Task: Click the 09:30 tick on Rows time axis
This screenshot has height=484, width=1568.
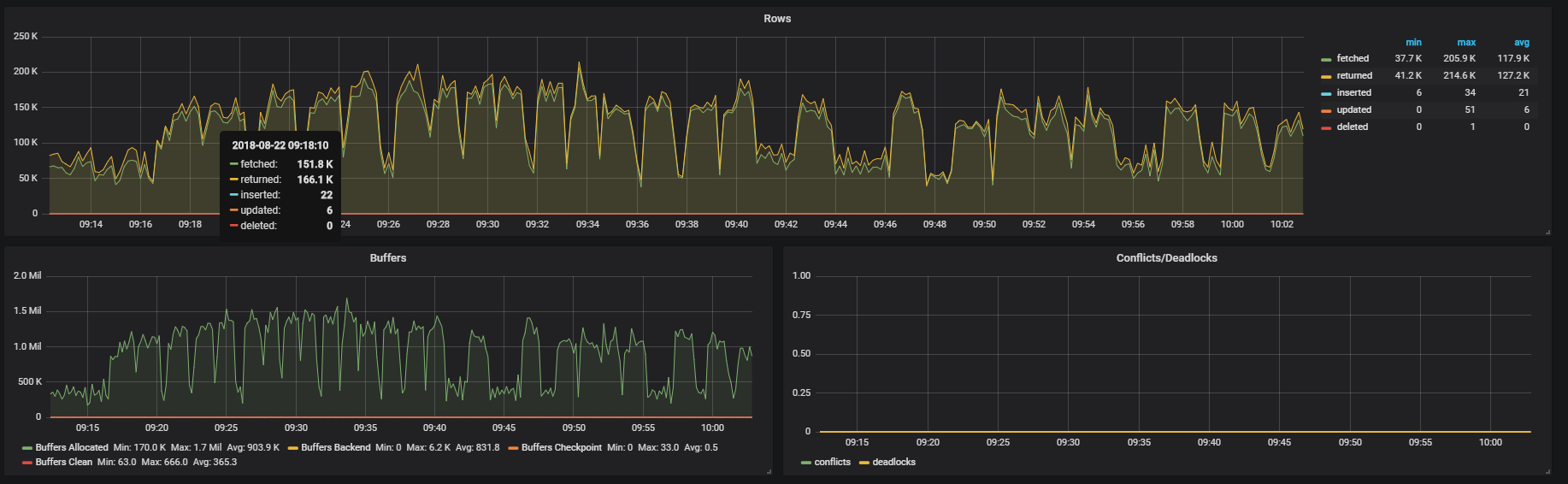Action: [x=487, y=224]
